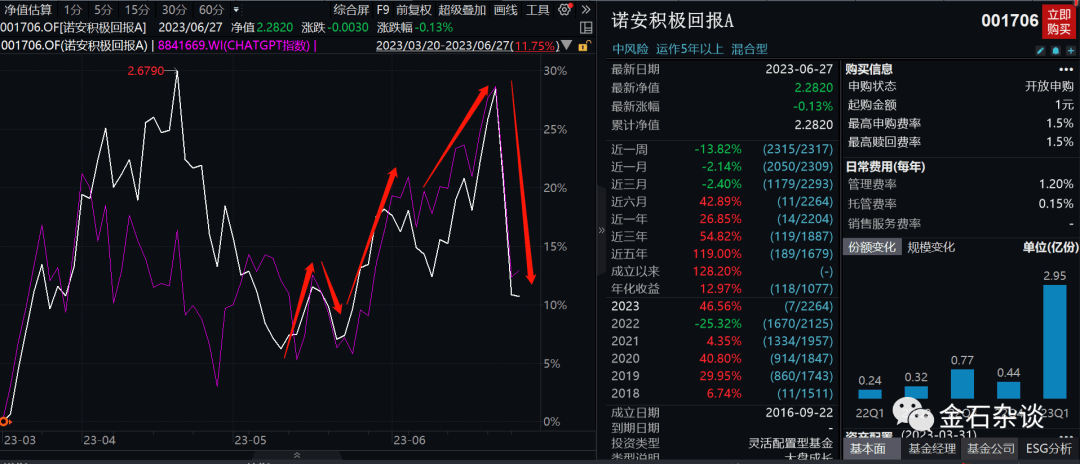Open the date range dropdown triangle
Image resolution: width=1080 pixels, height=464 pixels.
(567, 46)
